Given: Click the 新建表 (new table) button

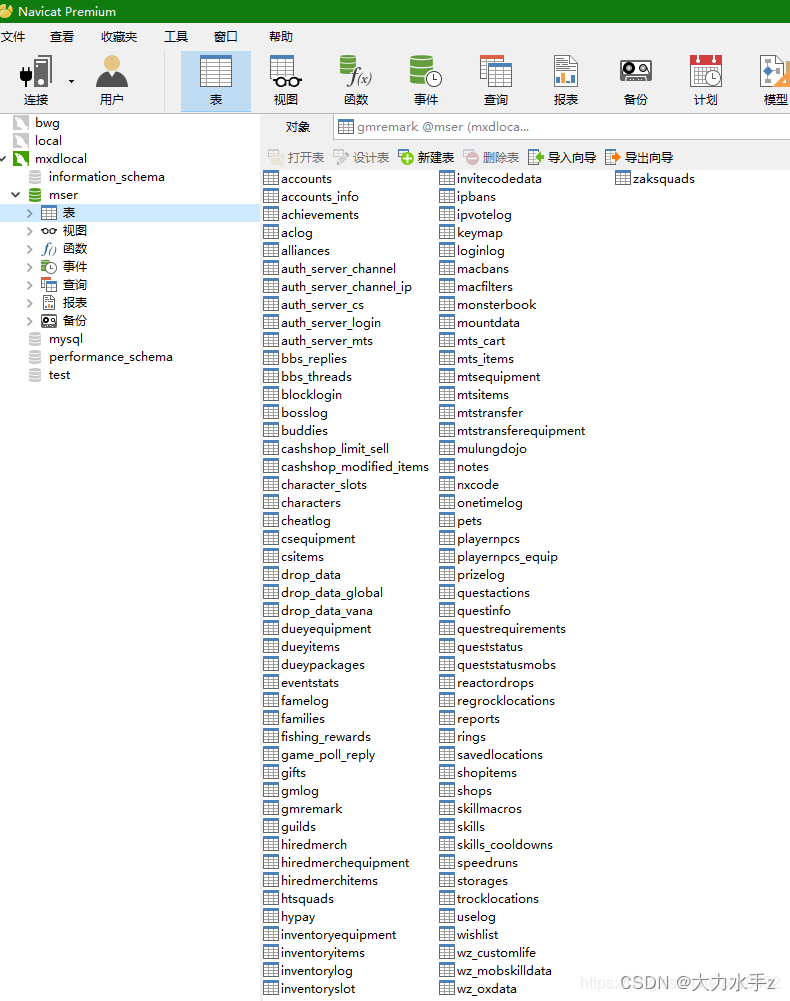Looking at the screenshot, I should coord(426,157).
